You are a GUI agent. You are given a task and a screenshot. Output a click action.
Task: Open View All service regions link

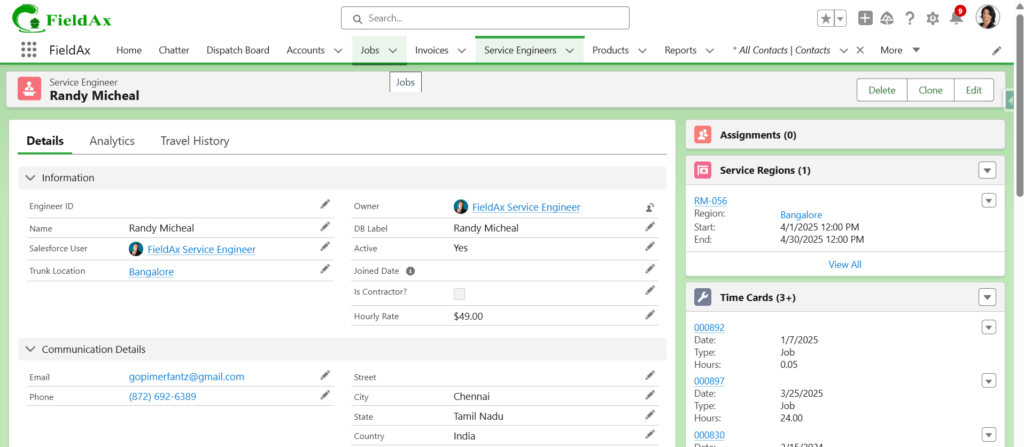tap(844, 265)
